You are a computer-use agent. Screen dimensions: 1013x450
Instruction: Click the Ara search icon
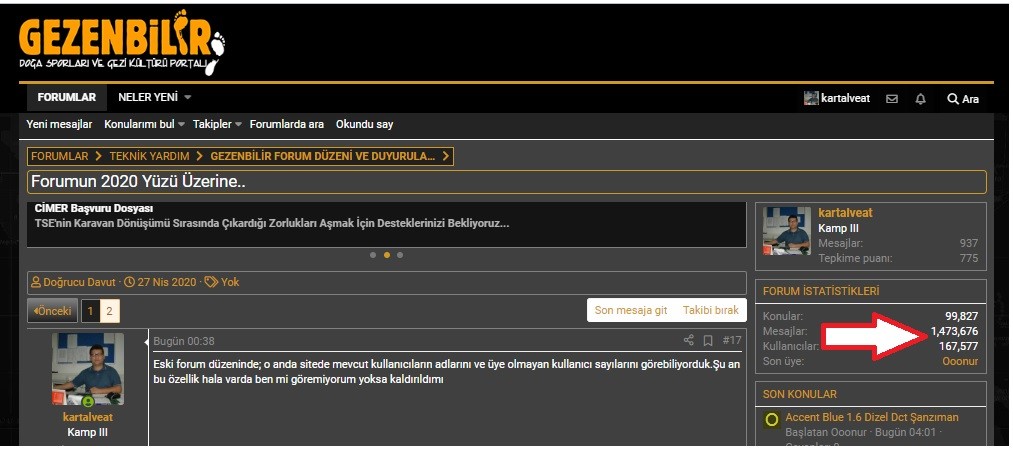963,99
